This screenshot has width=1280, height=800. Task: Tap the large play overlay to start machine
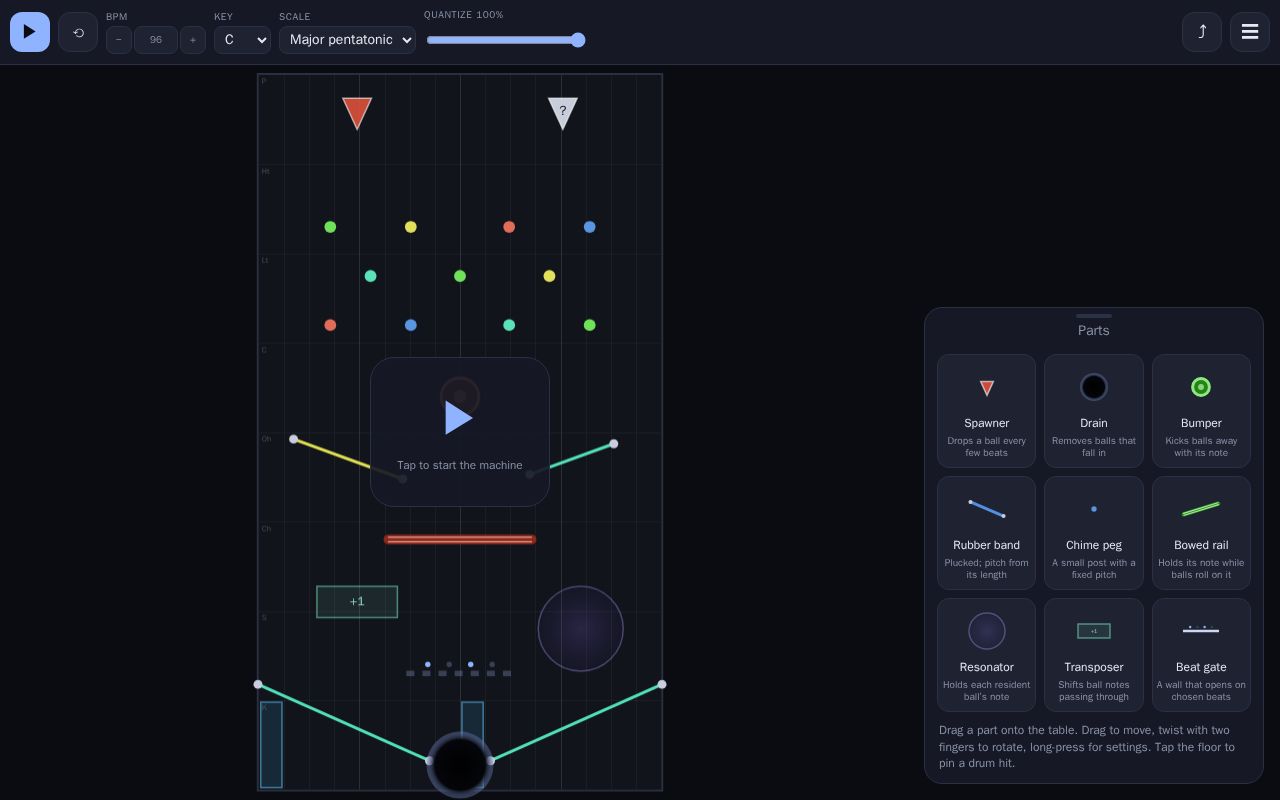coord(460,432)
